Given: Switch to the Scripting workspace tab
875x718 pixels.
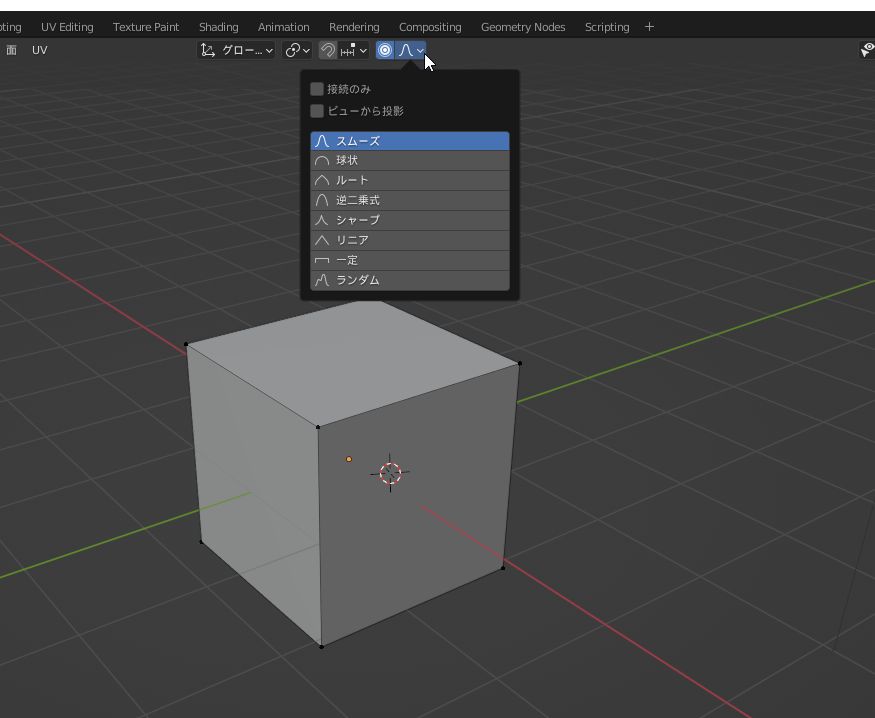Looking at the screenshot, I should pos(607,27).
